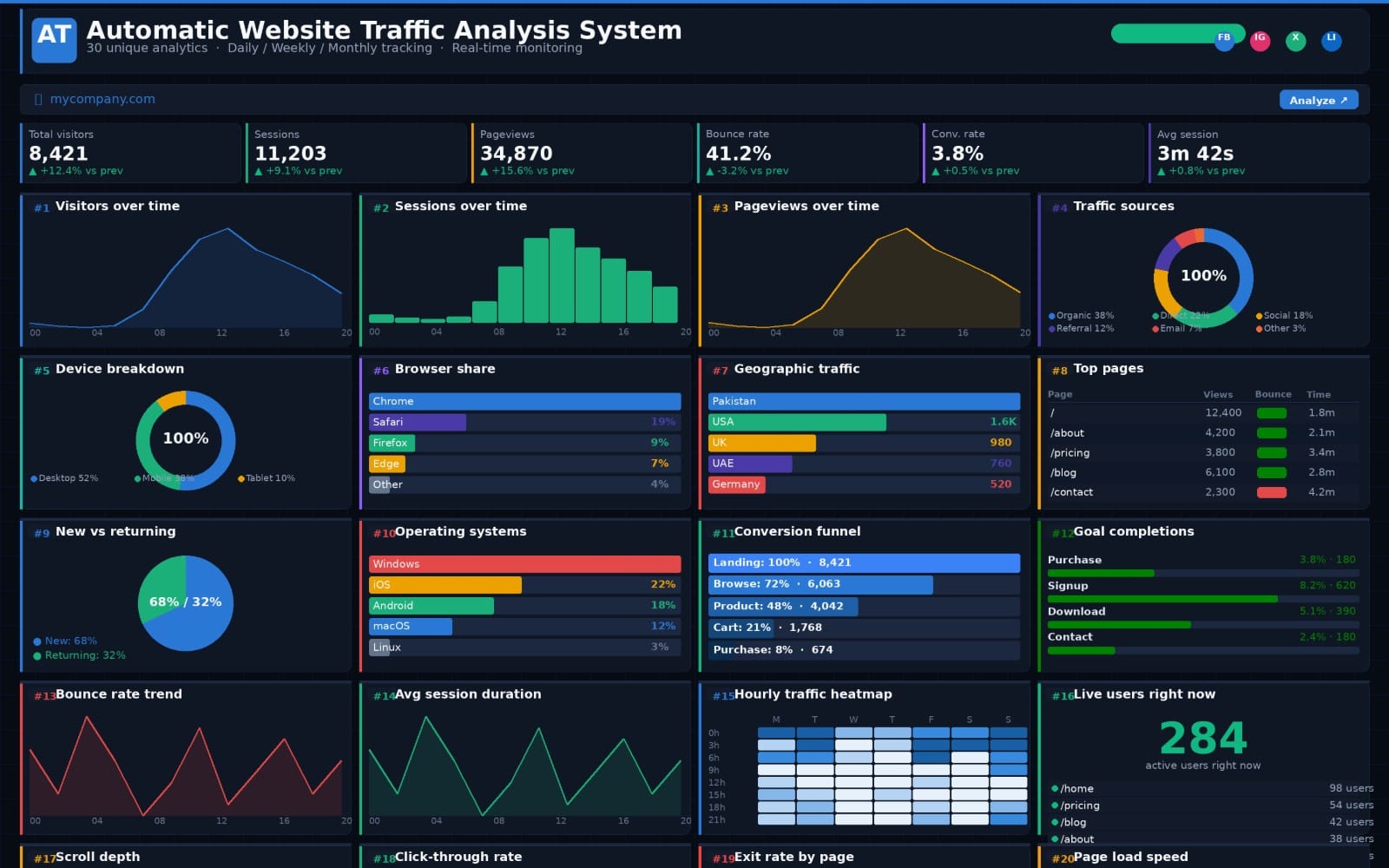Select the Avg session 3m 42s card
The width and height of the screenshot is (1389, 868).
click(1259, 153)
